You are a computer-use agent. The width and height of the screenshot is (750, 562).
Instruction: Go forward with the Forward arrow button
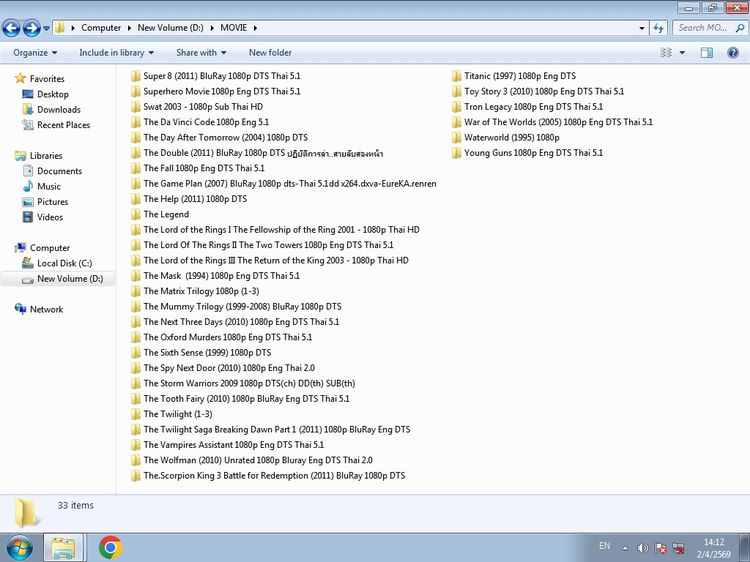coord(32,28)
